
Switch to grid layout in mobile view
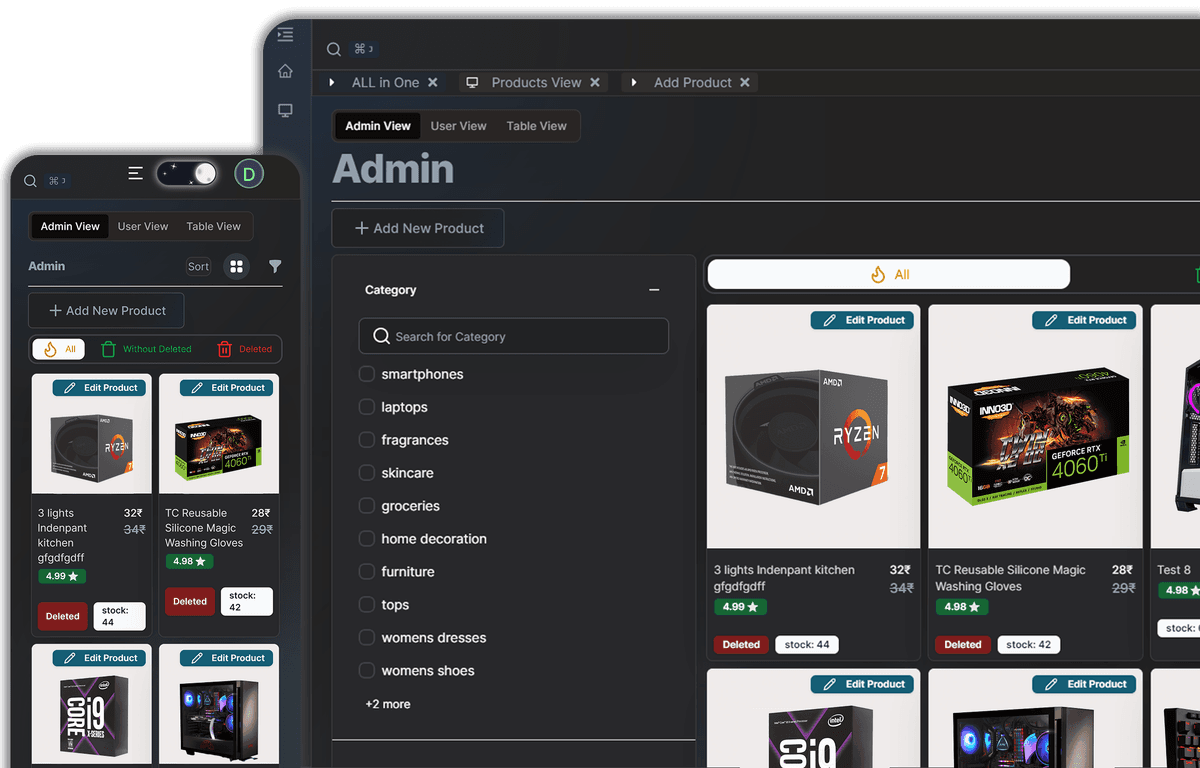[x=237, y=266]
